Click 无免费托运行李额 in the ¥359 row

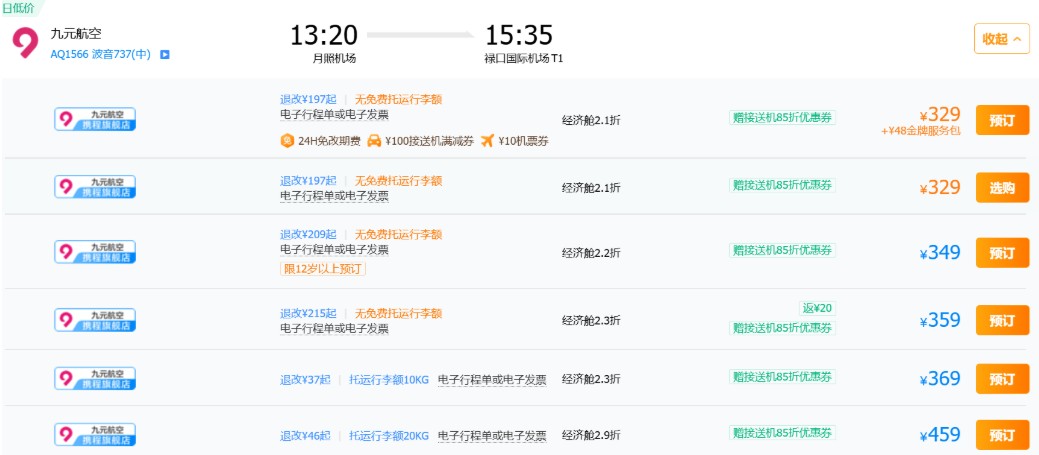point(398,313)
